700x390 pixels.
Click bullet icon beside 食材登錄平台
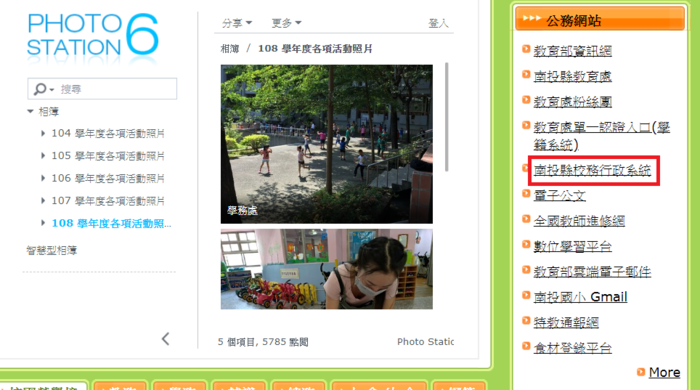(526, 346)
